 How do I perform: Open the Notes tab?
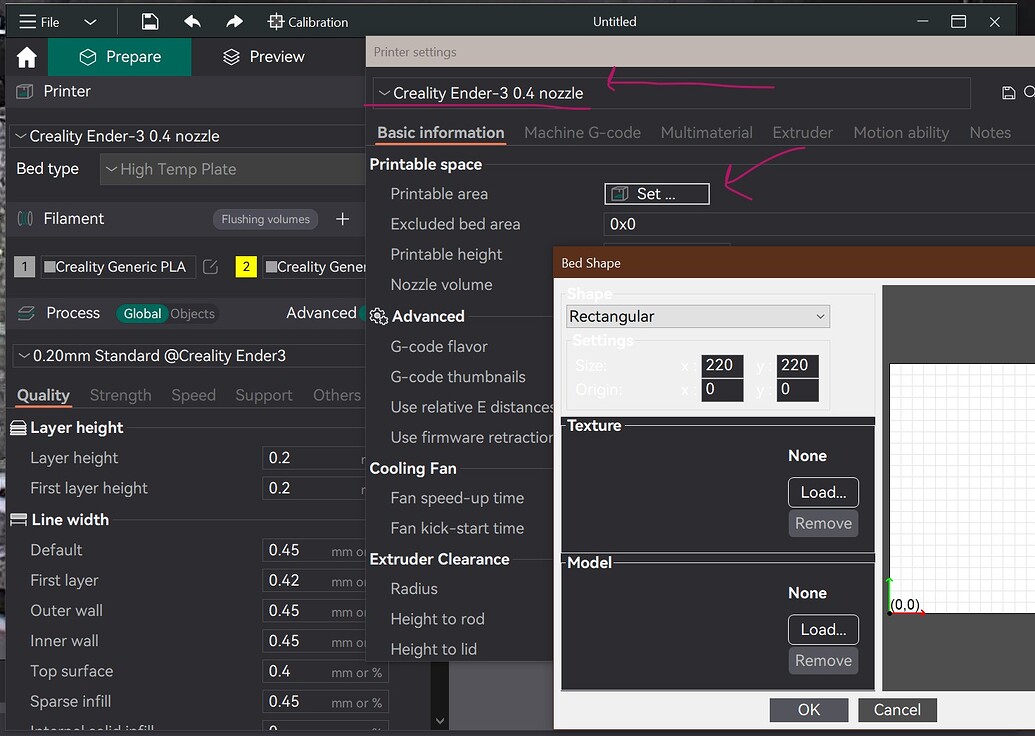pos(990,133)
